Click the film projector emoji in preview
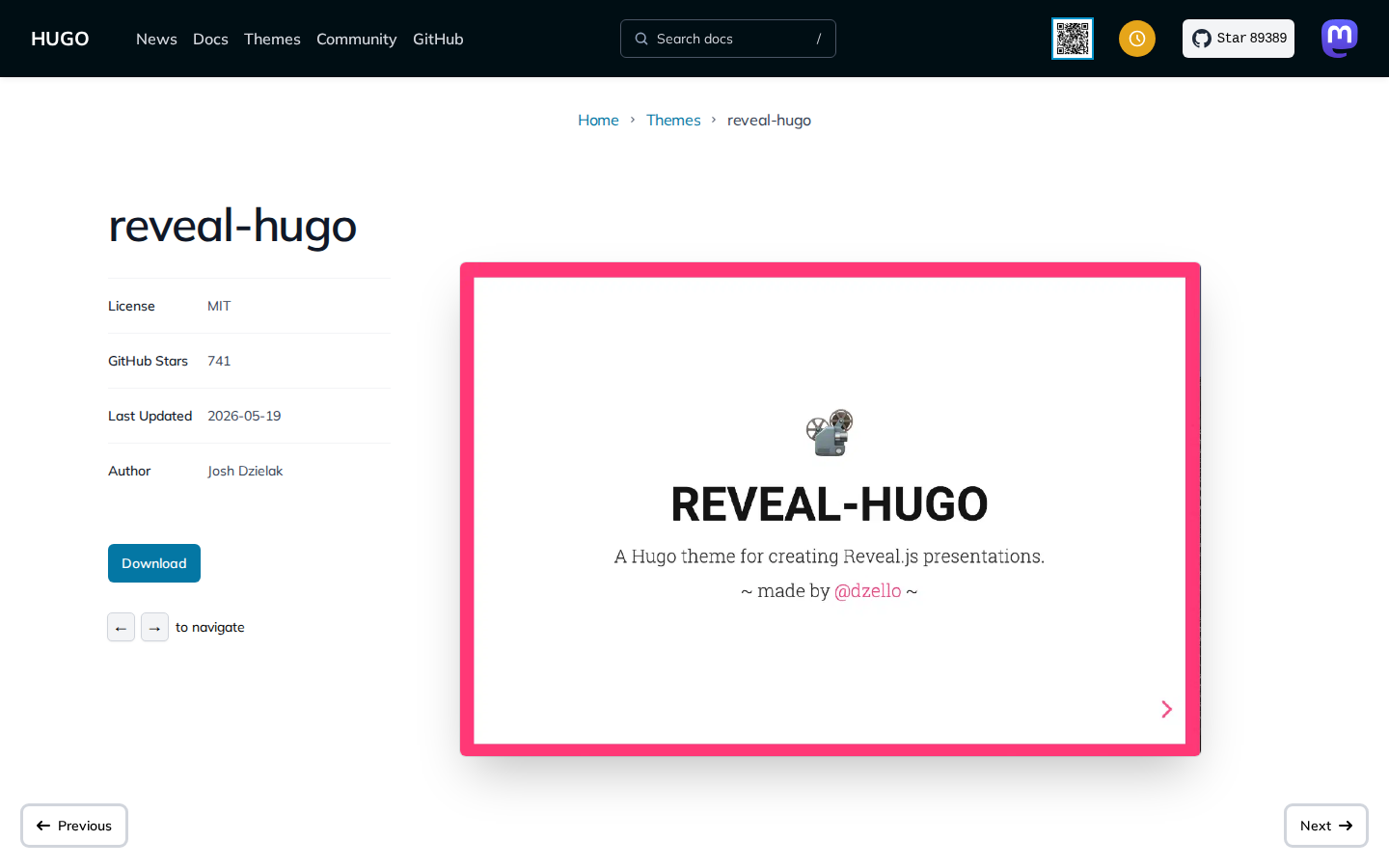The width and height of the screenshot is (1389, 868). click(830, 432)
